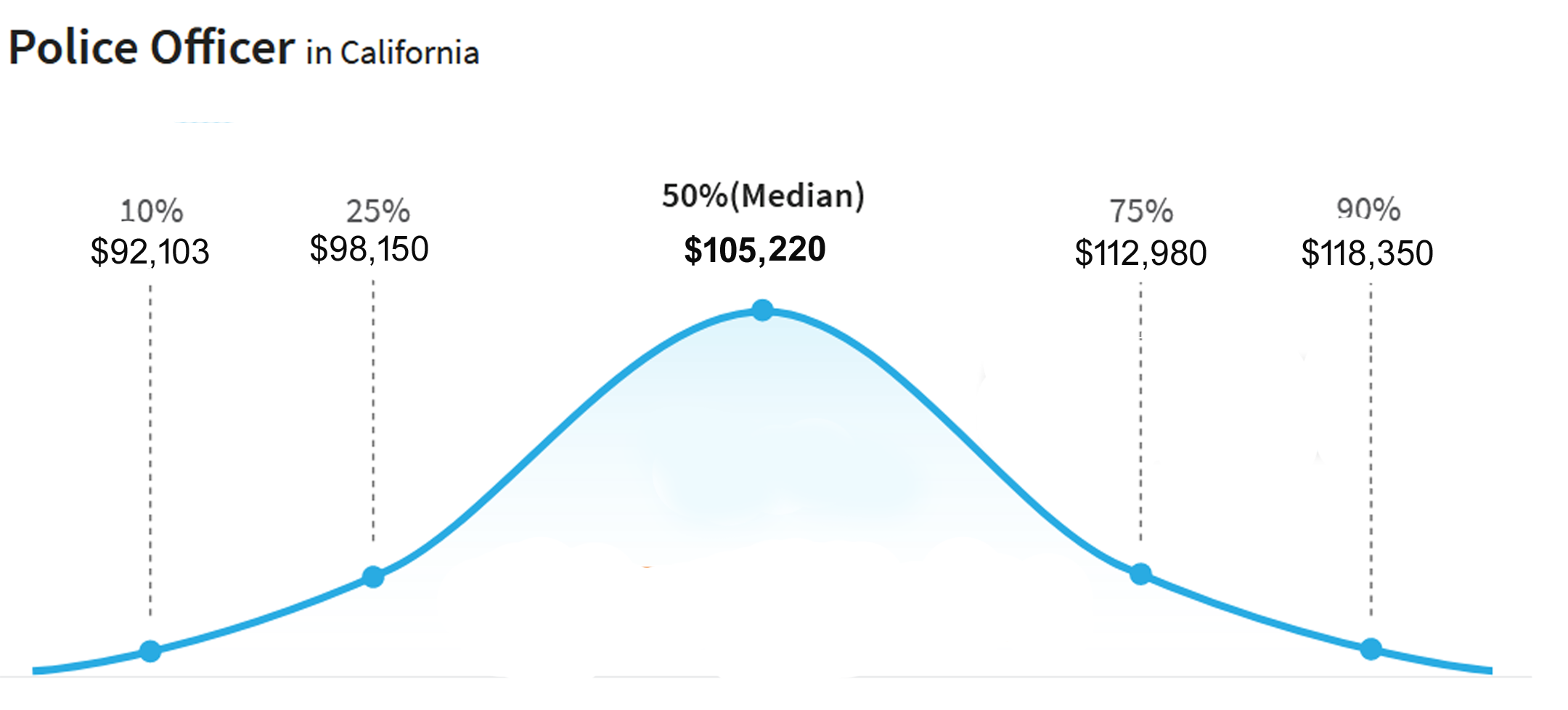
Task: Select the $112,980 salary value
Action: point(1140,253)
